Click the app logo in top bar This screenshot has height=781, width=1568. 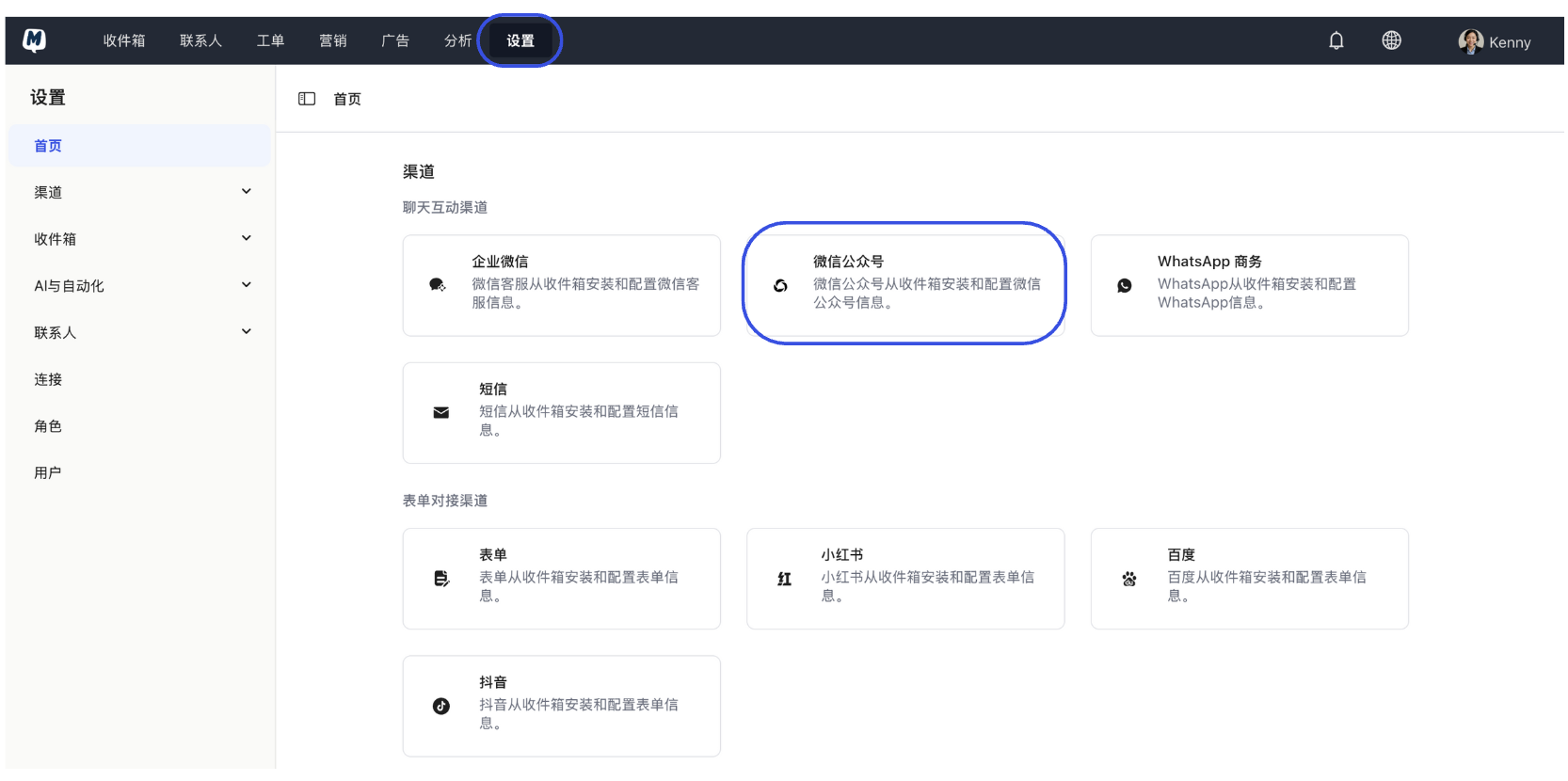coord(35,40)
